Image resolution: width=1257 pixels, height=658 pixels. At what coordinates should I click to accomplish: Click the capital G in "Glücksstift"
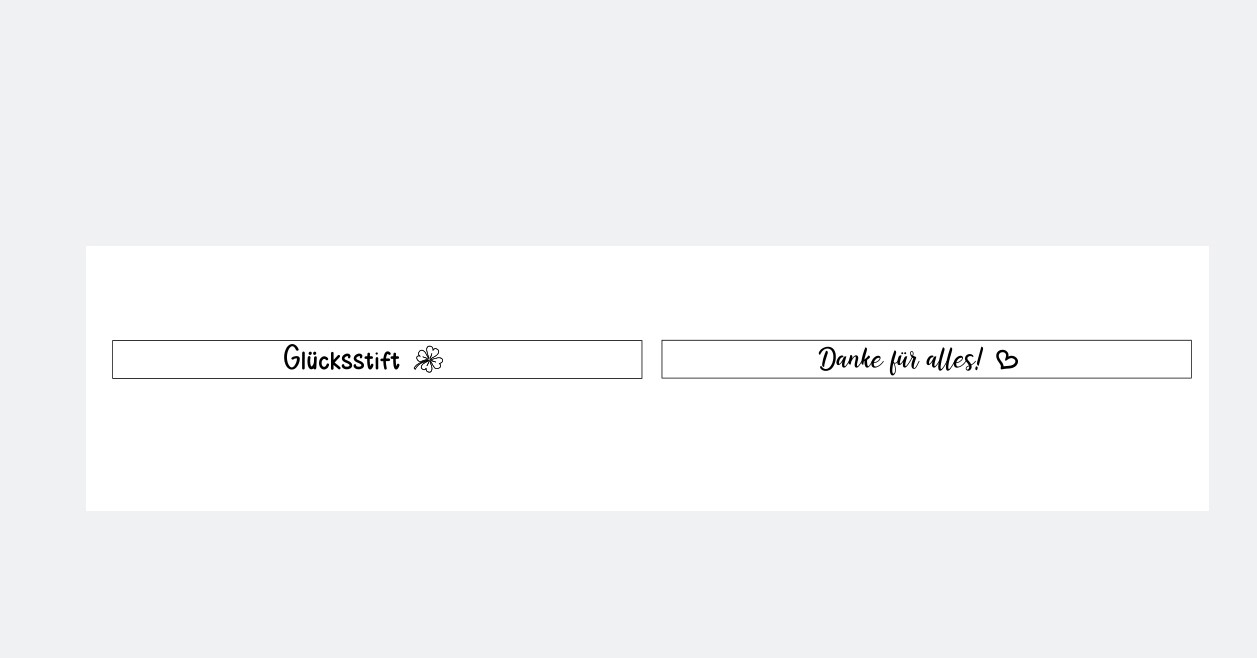tap(293, 358)
